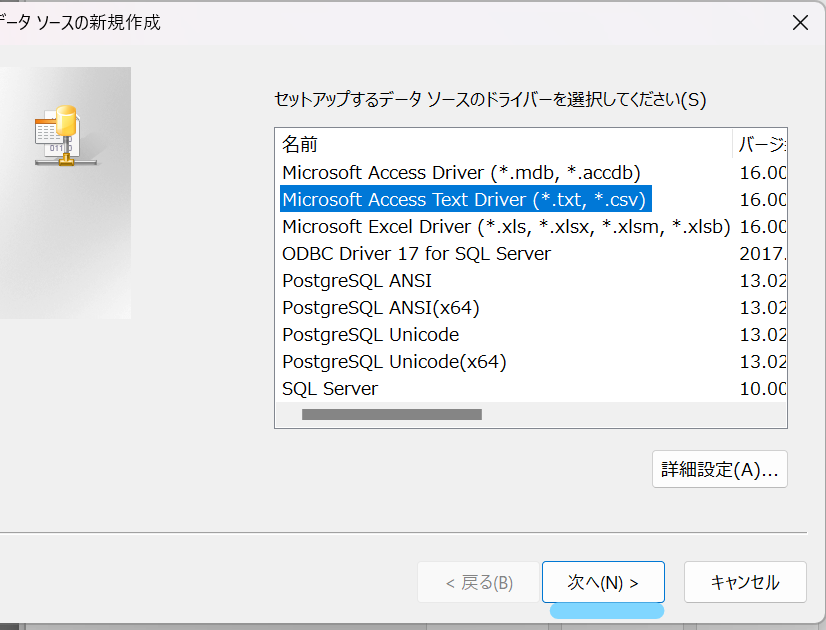
Task: Click the data source database icon
Action: coord(64,136)
